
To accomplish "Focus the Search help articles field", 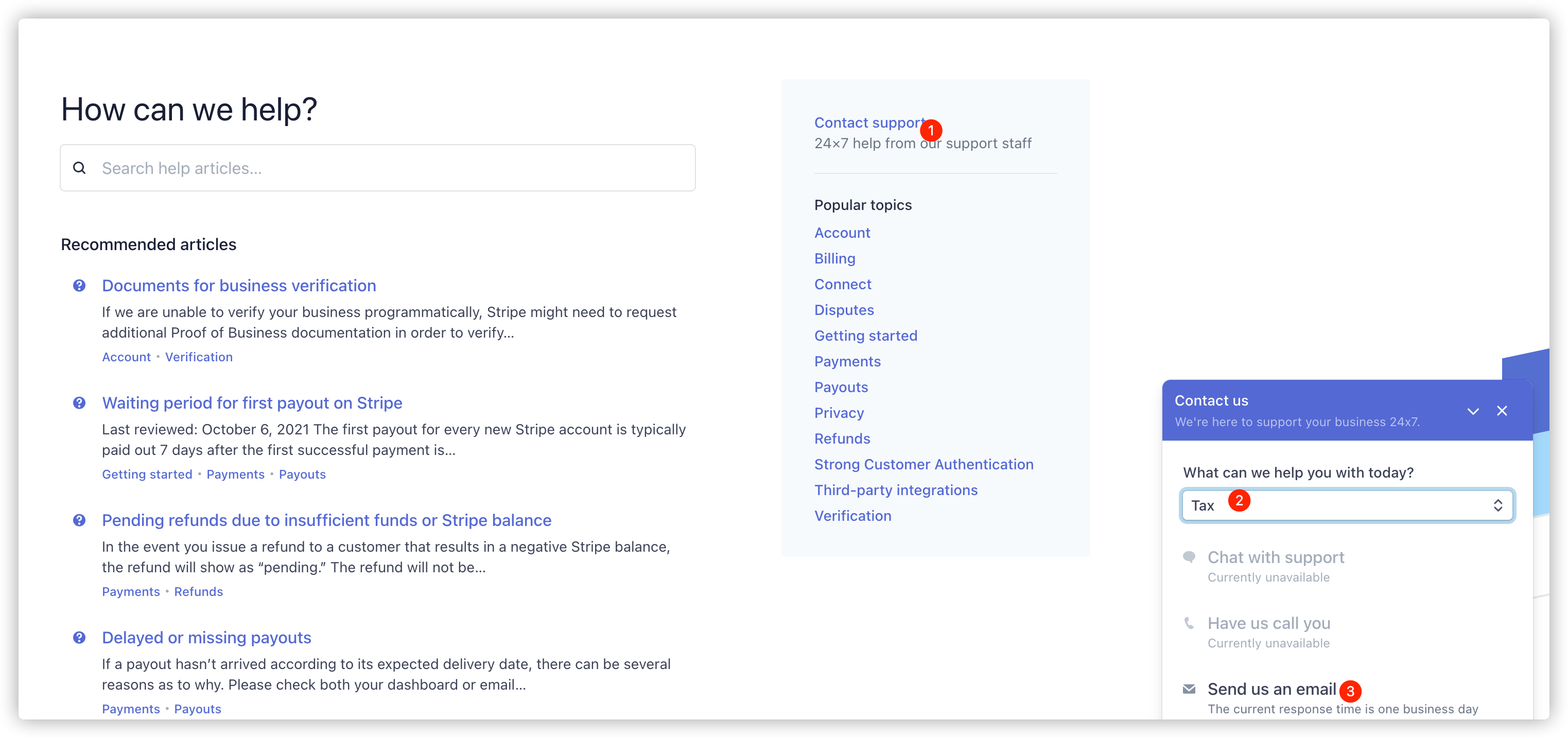I will point(377,168).
